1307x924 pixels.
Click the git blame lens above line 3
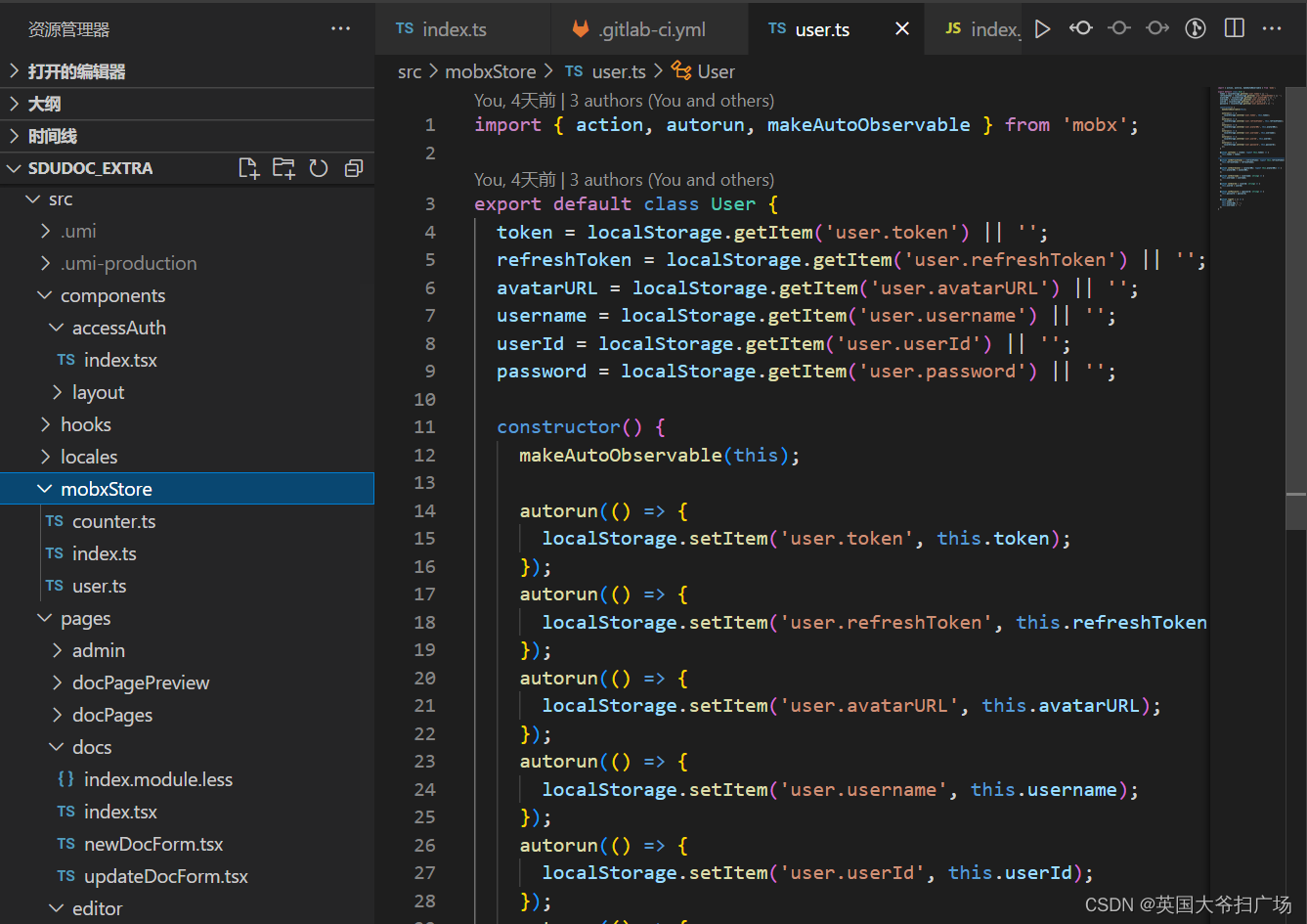[624, 179]
